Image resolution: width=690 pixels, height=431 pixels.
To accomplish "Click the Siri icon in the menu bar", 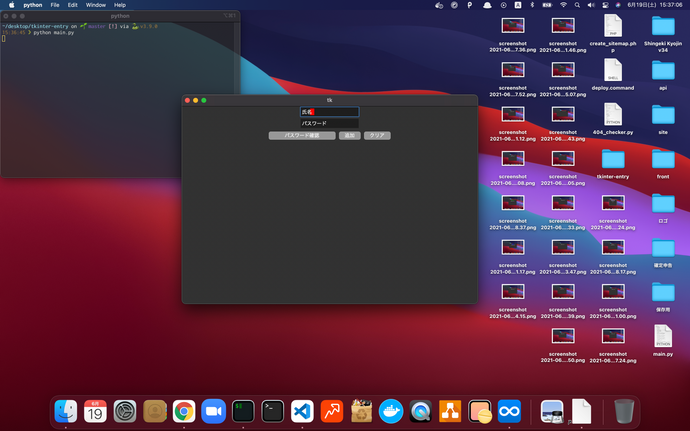I will (x=618, y=5).
